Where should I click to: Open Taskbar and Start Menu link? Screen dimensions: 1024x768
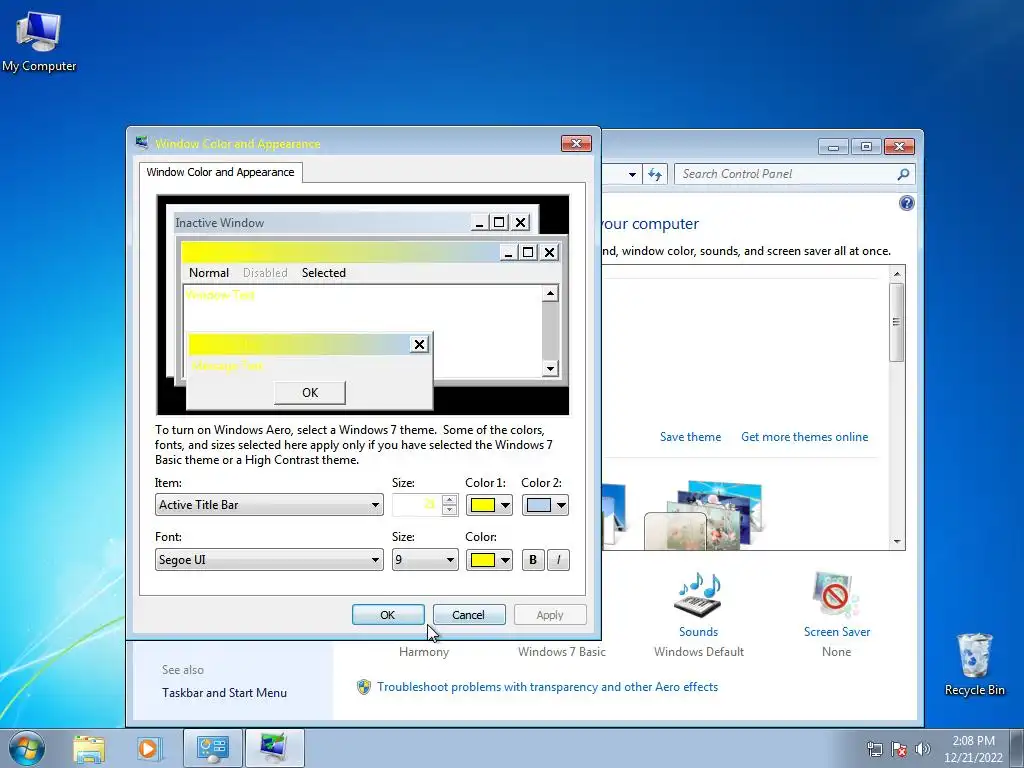[x=224, y=693]
